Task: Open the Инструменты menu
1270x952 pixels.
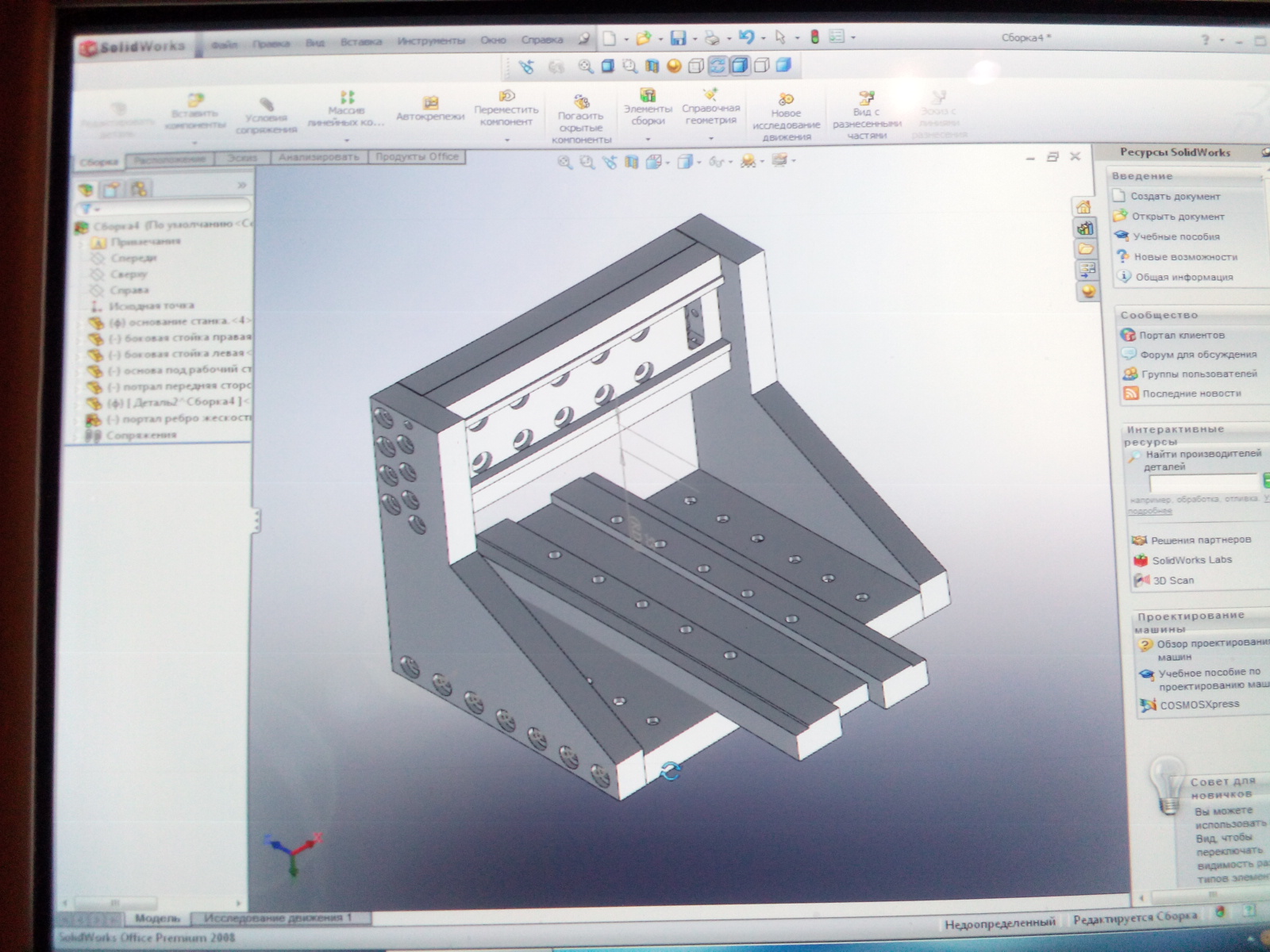Action: (x=431, y=41)
